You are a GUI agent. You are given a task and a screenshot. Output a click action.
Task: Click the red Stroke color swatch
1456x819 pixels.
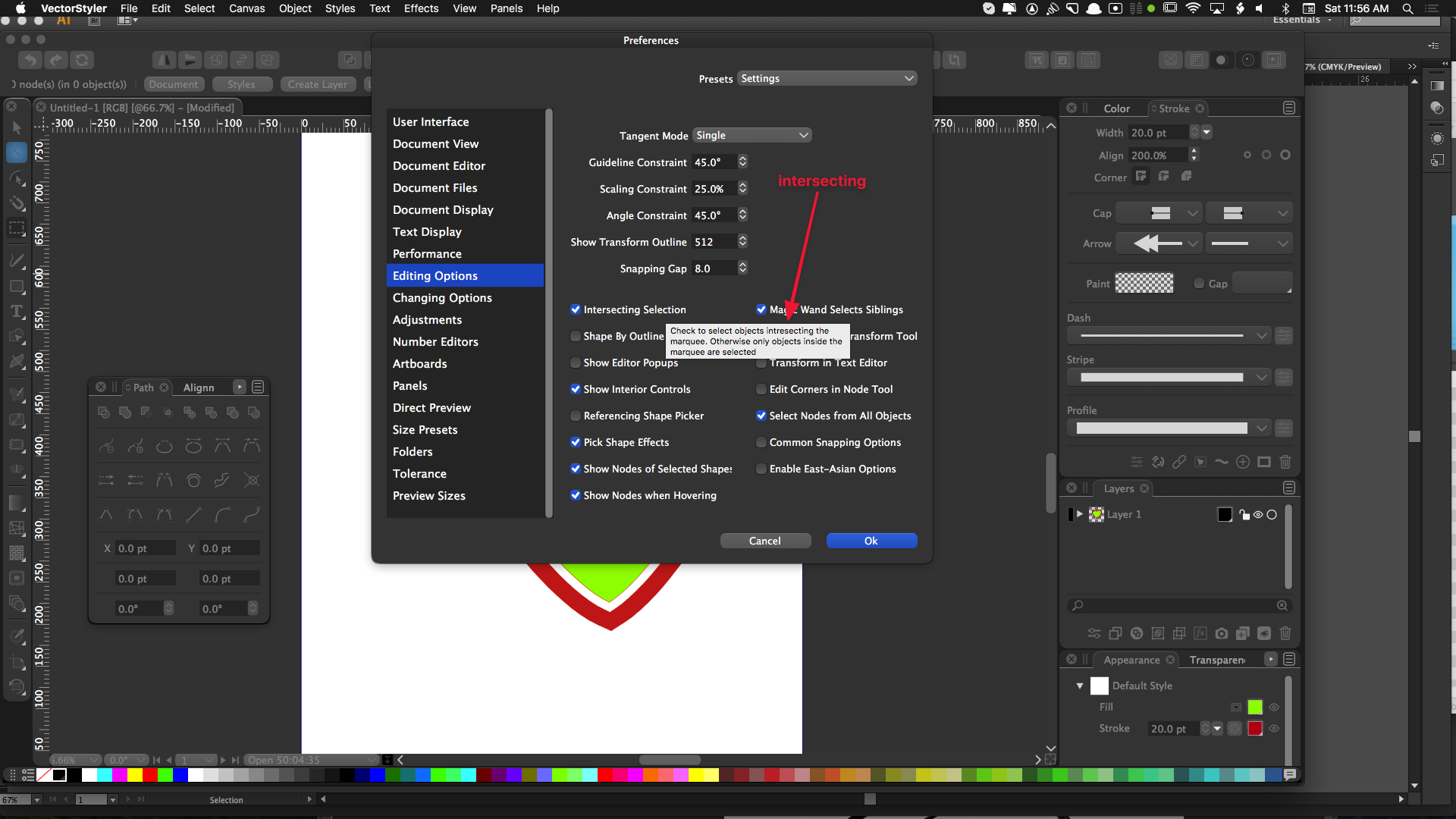tap(1255, 729)
